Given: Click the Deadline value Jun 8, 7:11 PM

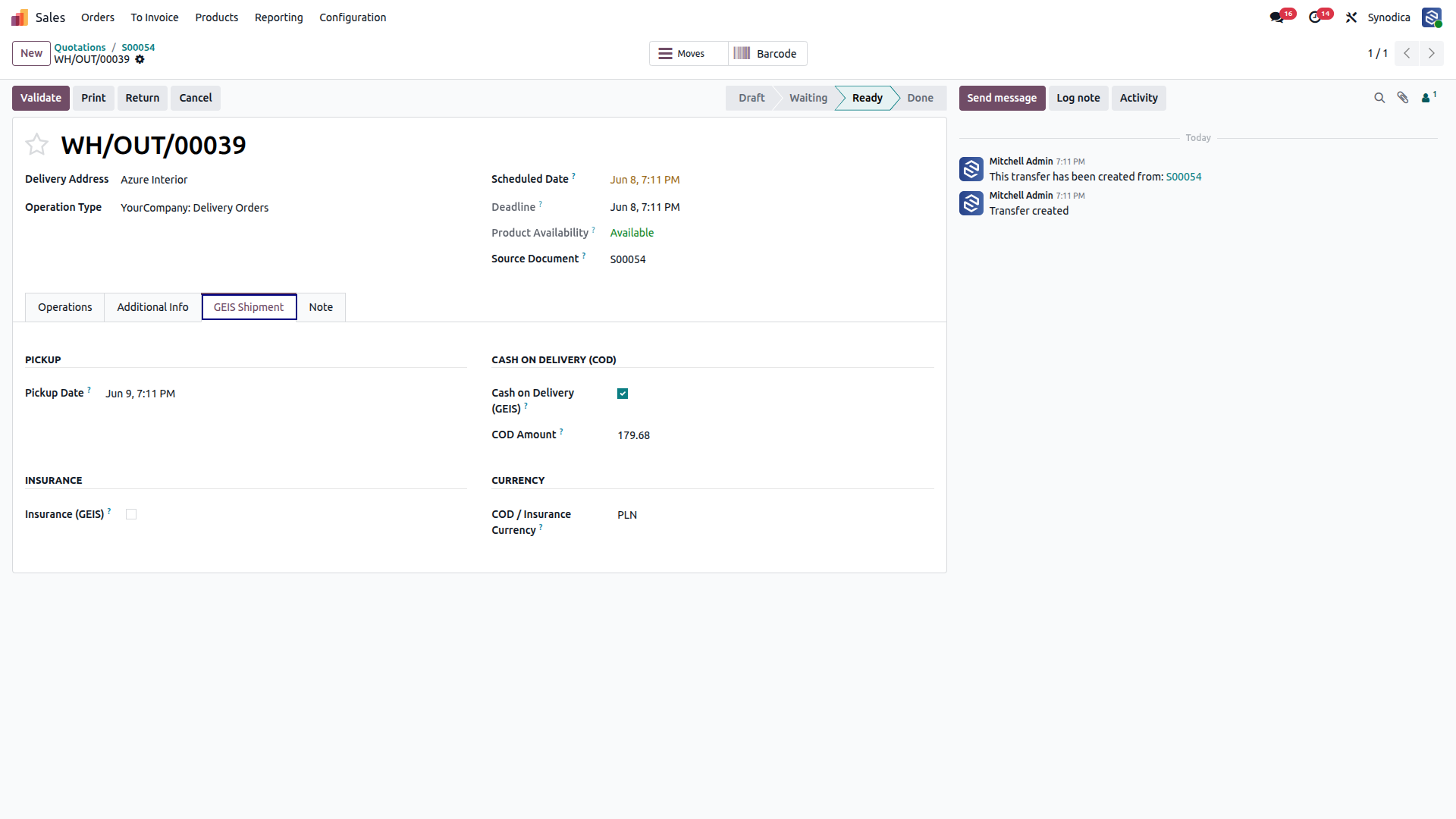Looking at the screenshot, I should pos(645,207).
